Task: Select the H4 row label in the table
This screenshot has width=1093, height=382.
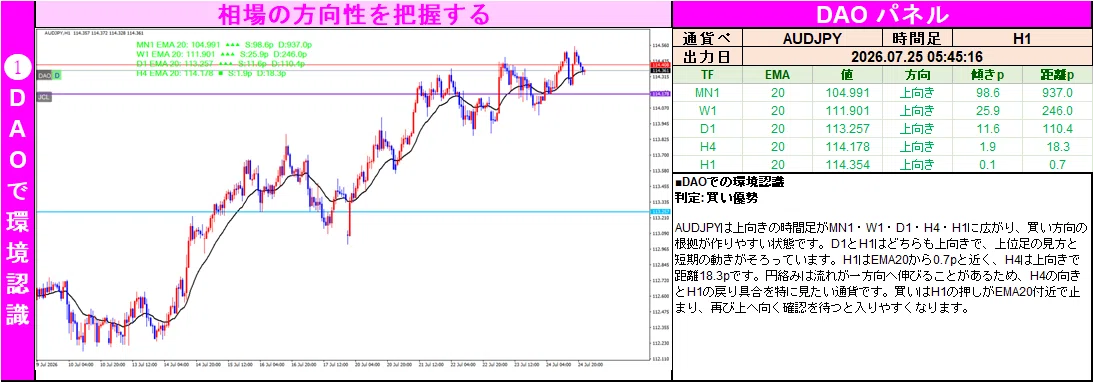Action: pos(708,147)
